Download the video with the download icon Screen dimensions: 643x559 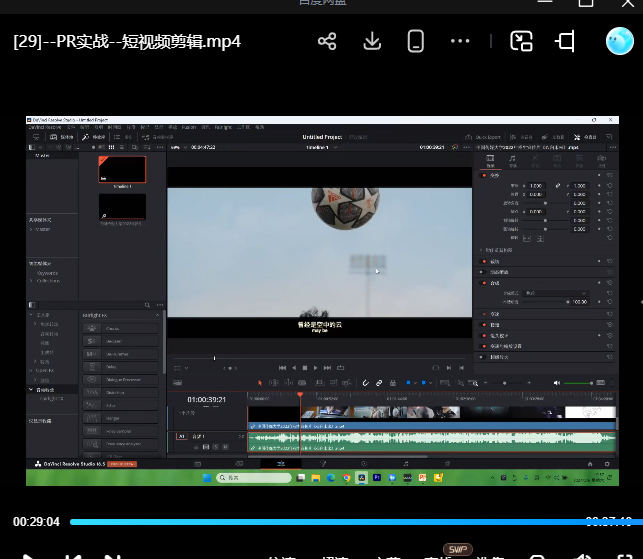point(372,41)
